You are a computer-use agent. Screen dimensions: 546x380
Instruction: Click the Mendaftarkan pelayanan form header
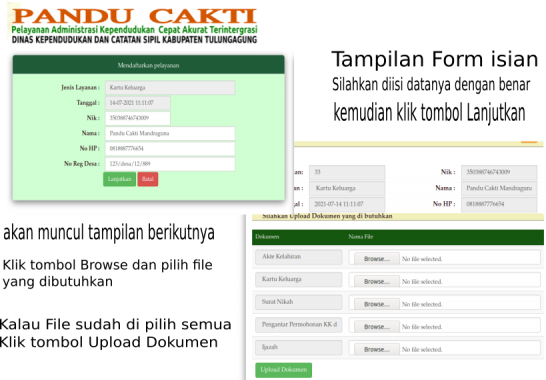pos(148,65)
